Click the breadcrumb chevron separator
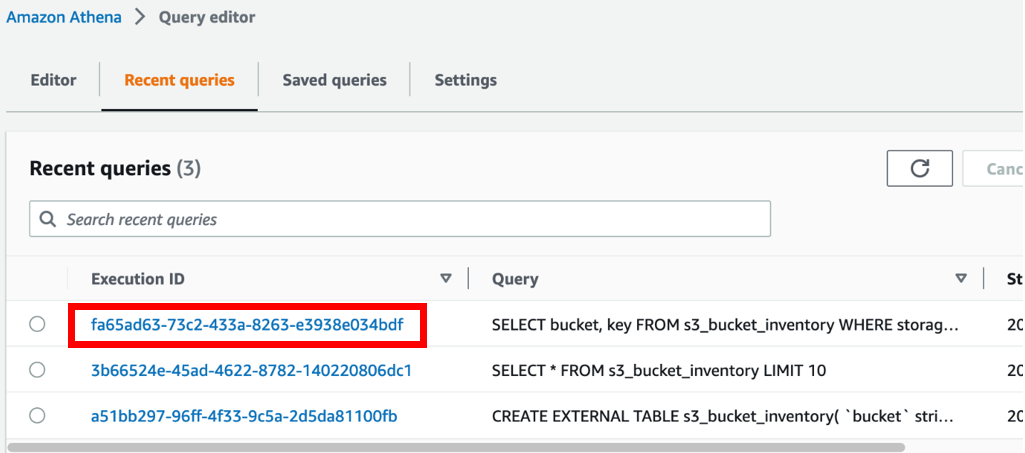 pos(140,17)
